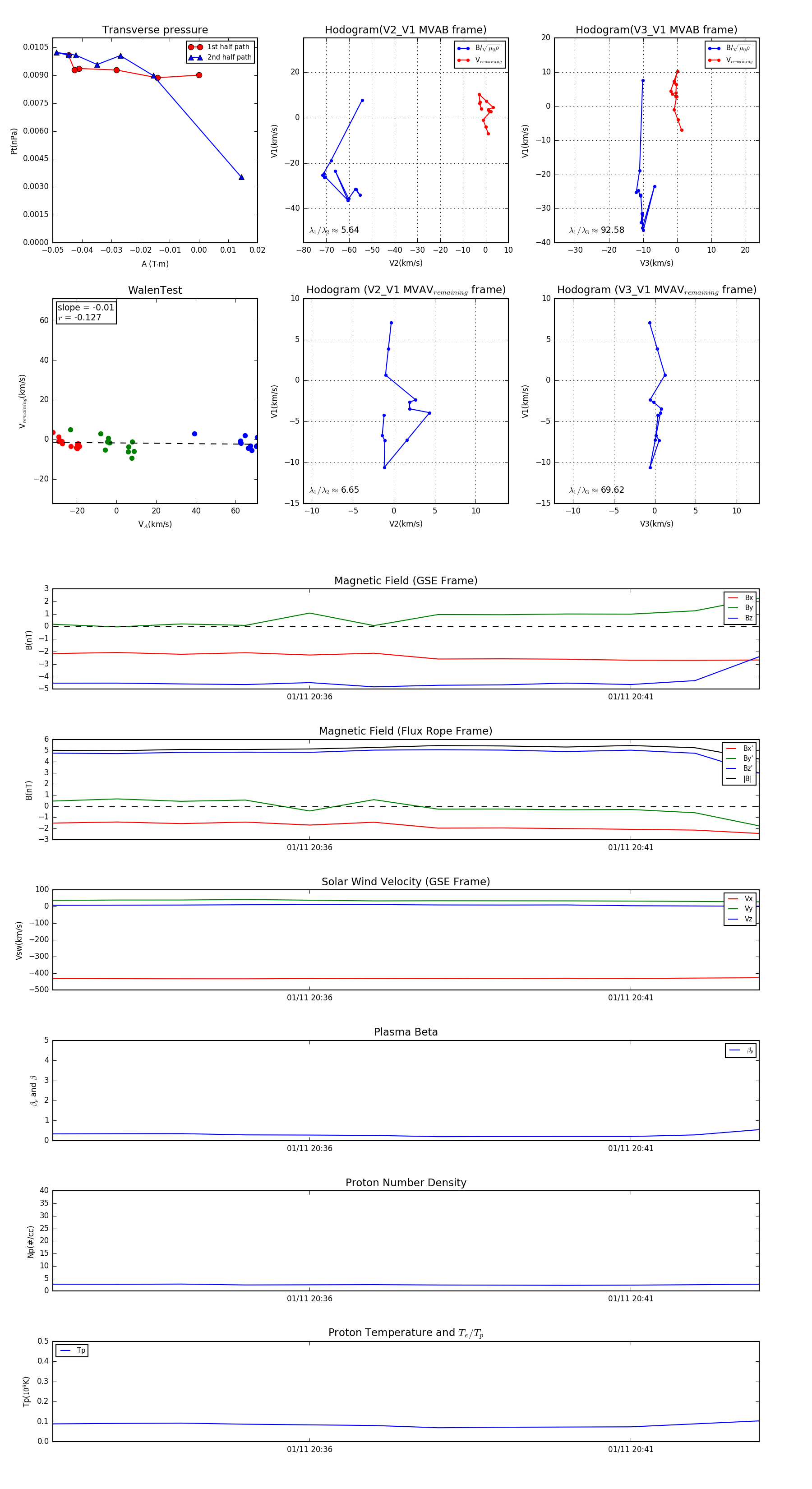The image size is (812, 1489).
Task: Click the eigenvalue ratio label ending in 5.64
Action: click(334, 230)
